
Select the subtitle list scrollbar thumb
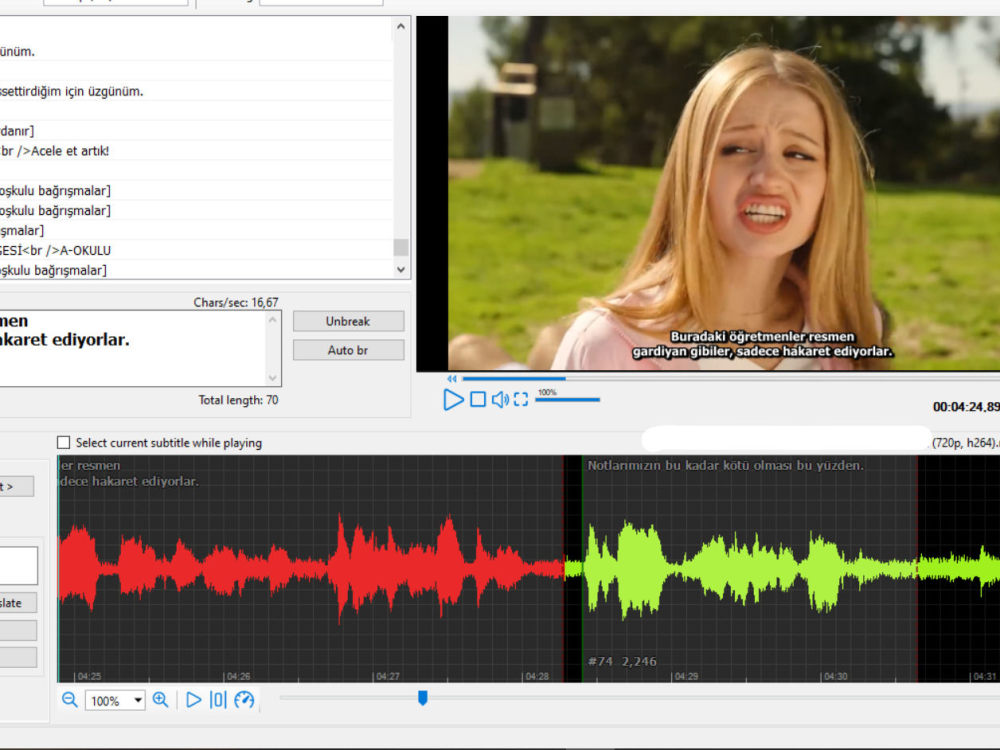pos(401,247)
